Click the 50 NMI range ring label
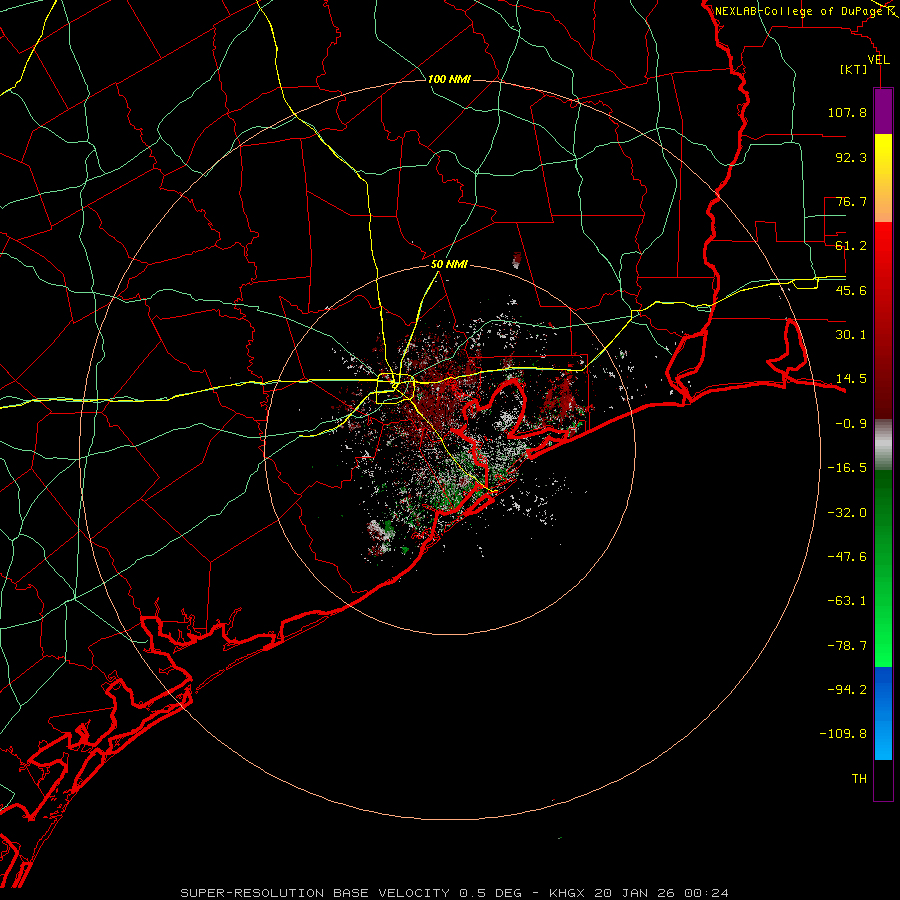 tap(449, 265)
